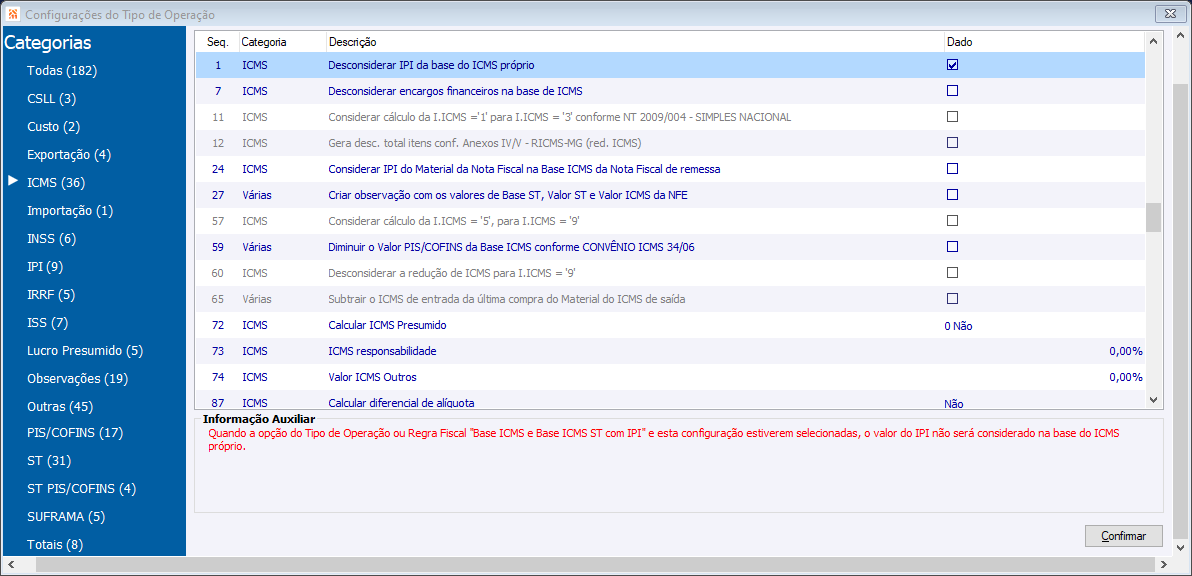The image size is (1192, 576).
Task: Toggle 'Subtrair o ICMS de entrada' checkbox
Action: click(952, 298)
